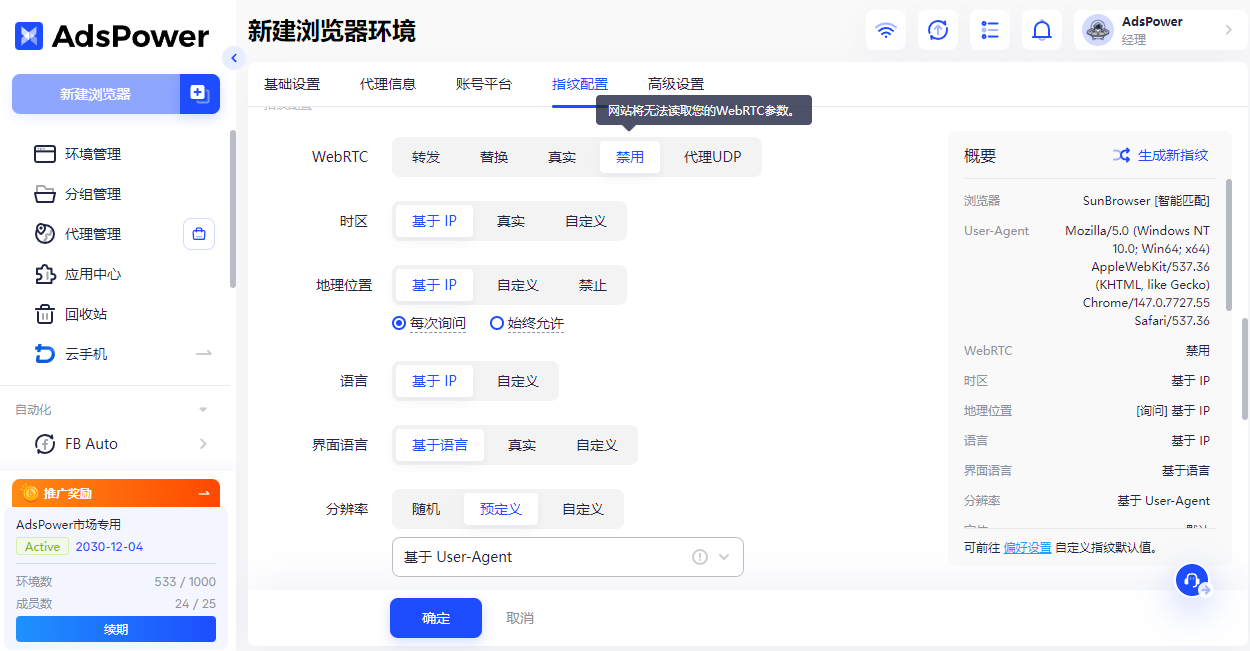Click the 代理管理 globe icon
Viewport: 1250px width, 651px height.
[45, 234]
